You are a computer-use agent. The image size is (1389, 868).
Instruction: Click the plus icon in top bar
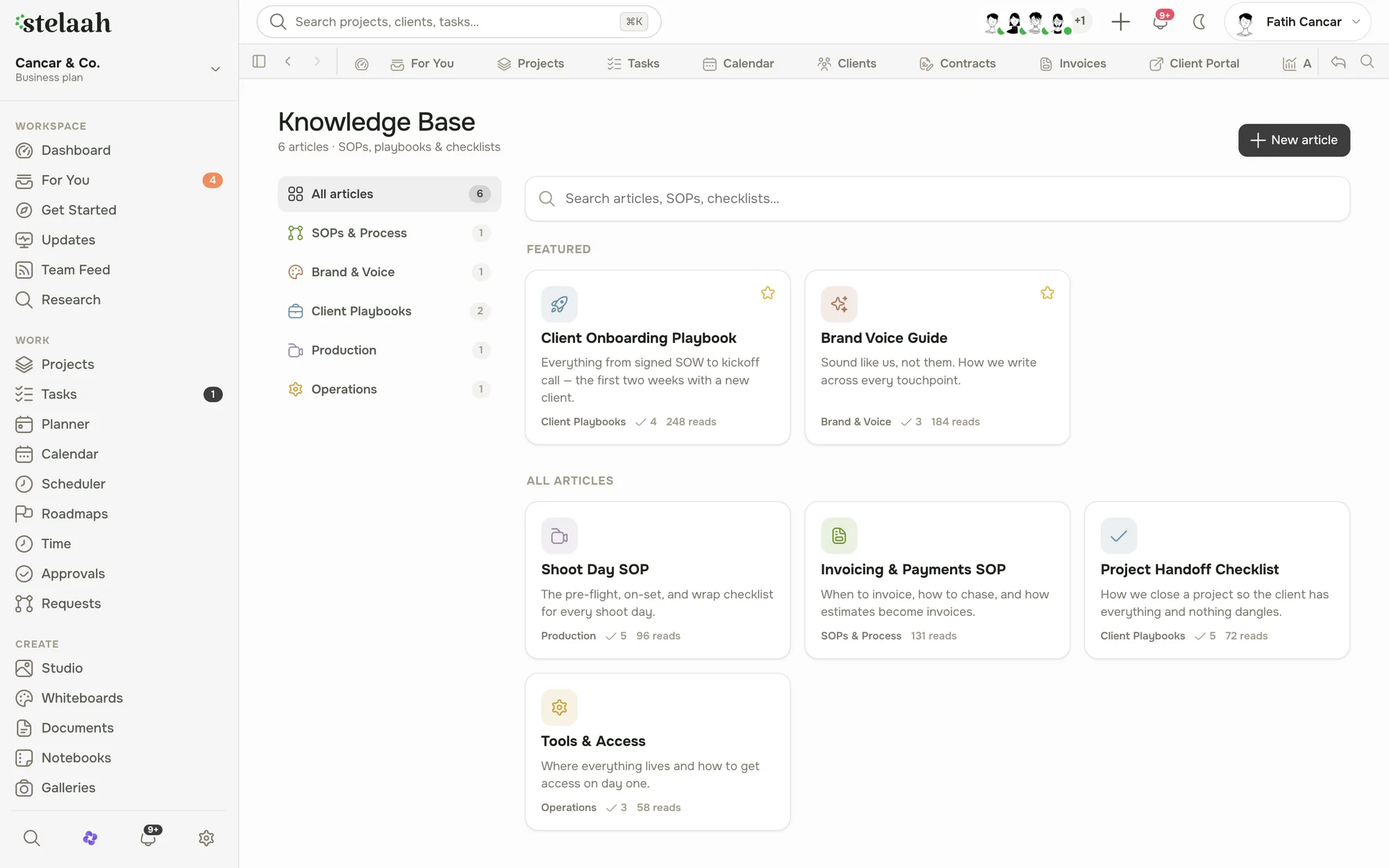1120,22
